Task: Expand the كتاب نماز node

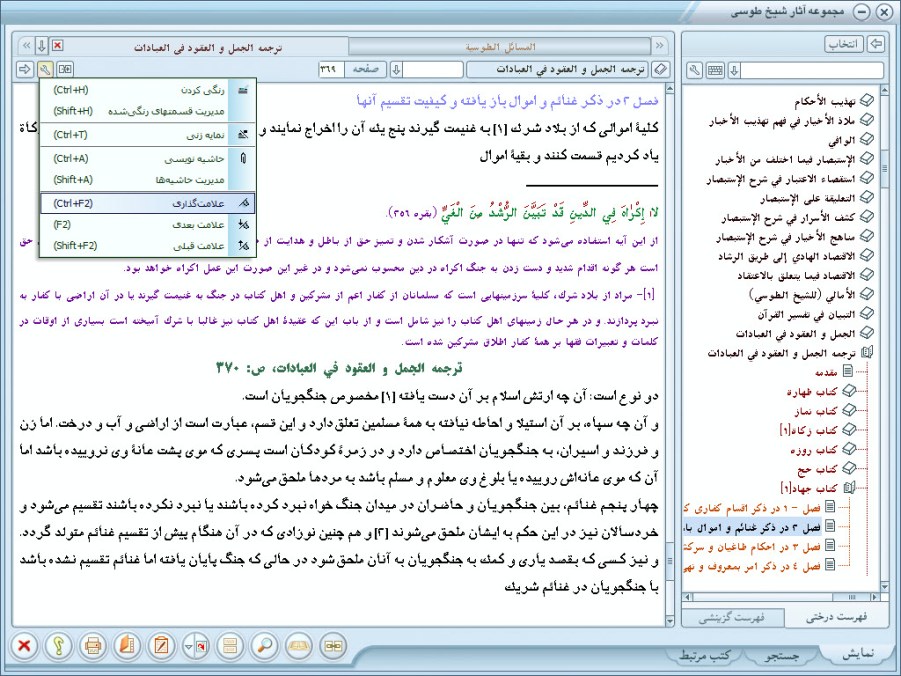Action: coord(849,410)
